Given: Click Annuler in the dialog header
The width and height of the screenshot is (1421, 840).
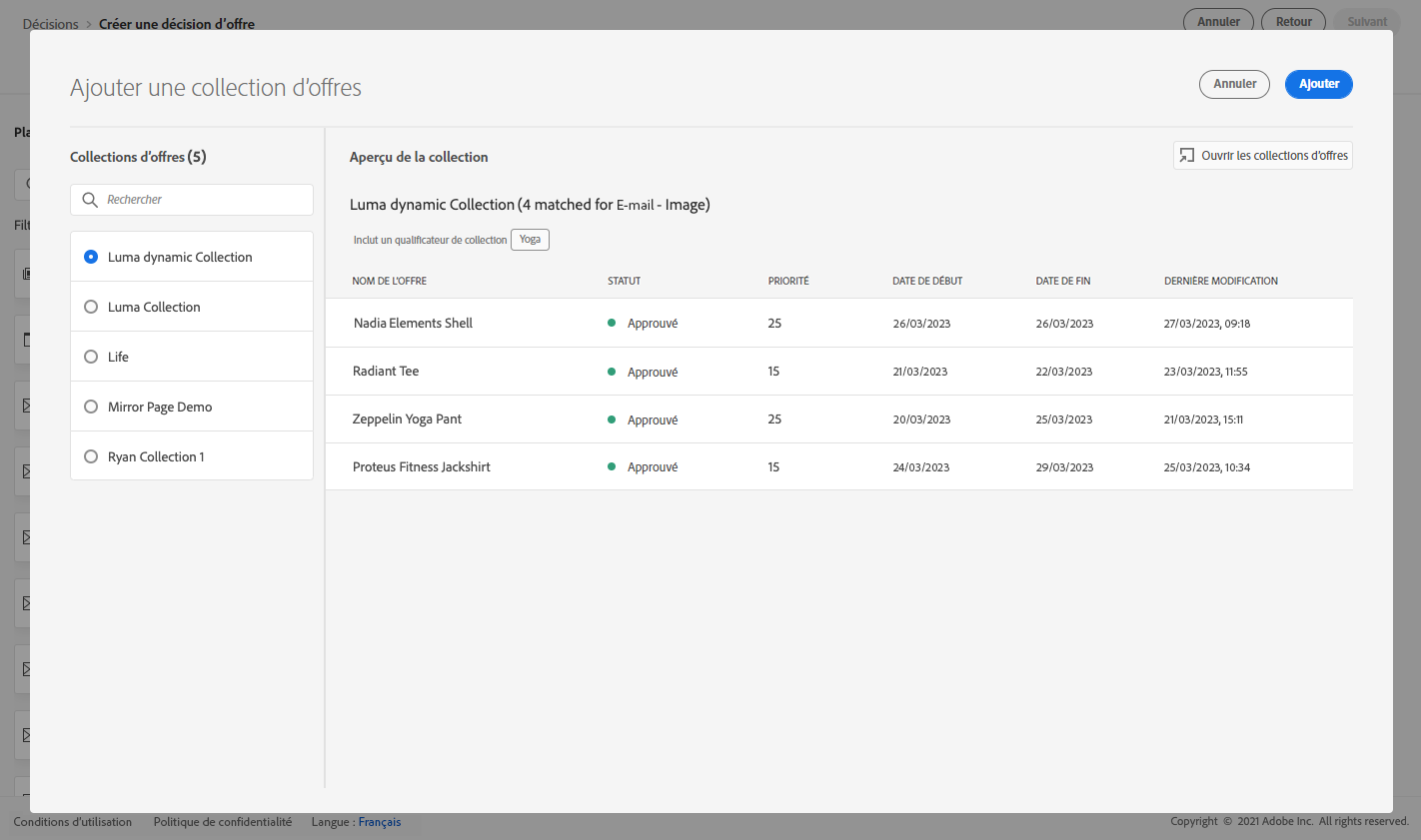Looking at the screenshot, I should (1234, 84).
